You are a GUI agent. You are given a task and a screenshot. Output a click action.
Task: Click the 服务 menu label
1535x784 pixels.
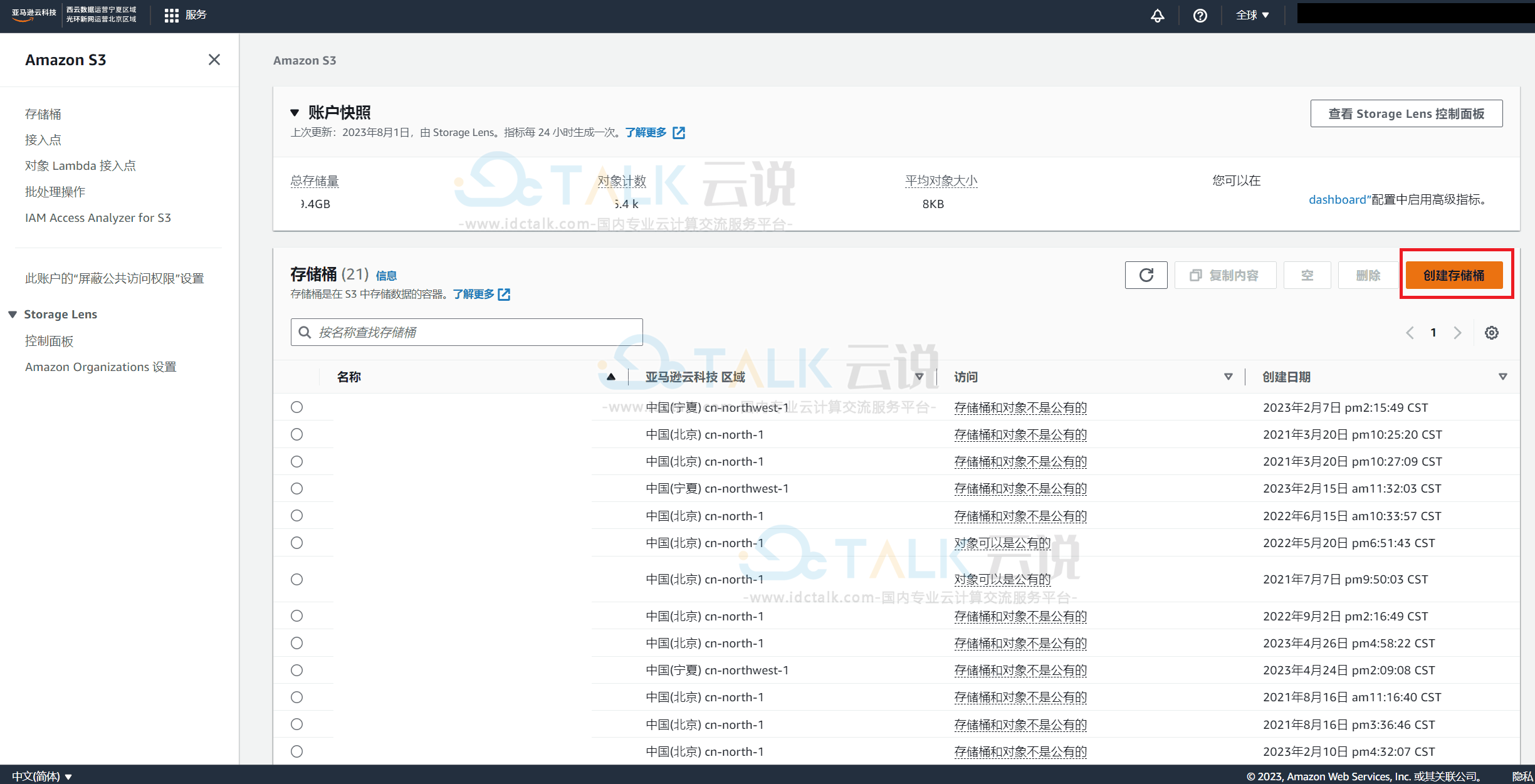click(196, 14)
